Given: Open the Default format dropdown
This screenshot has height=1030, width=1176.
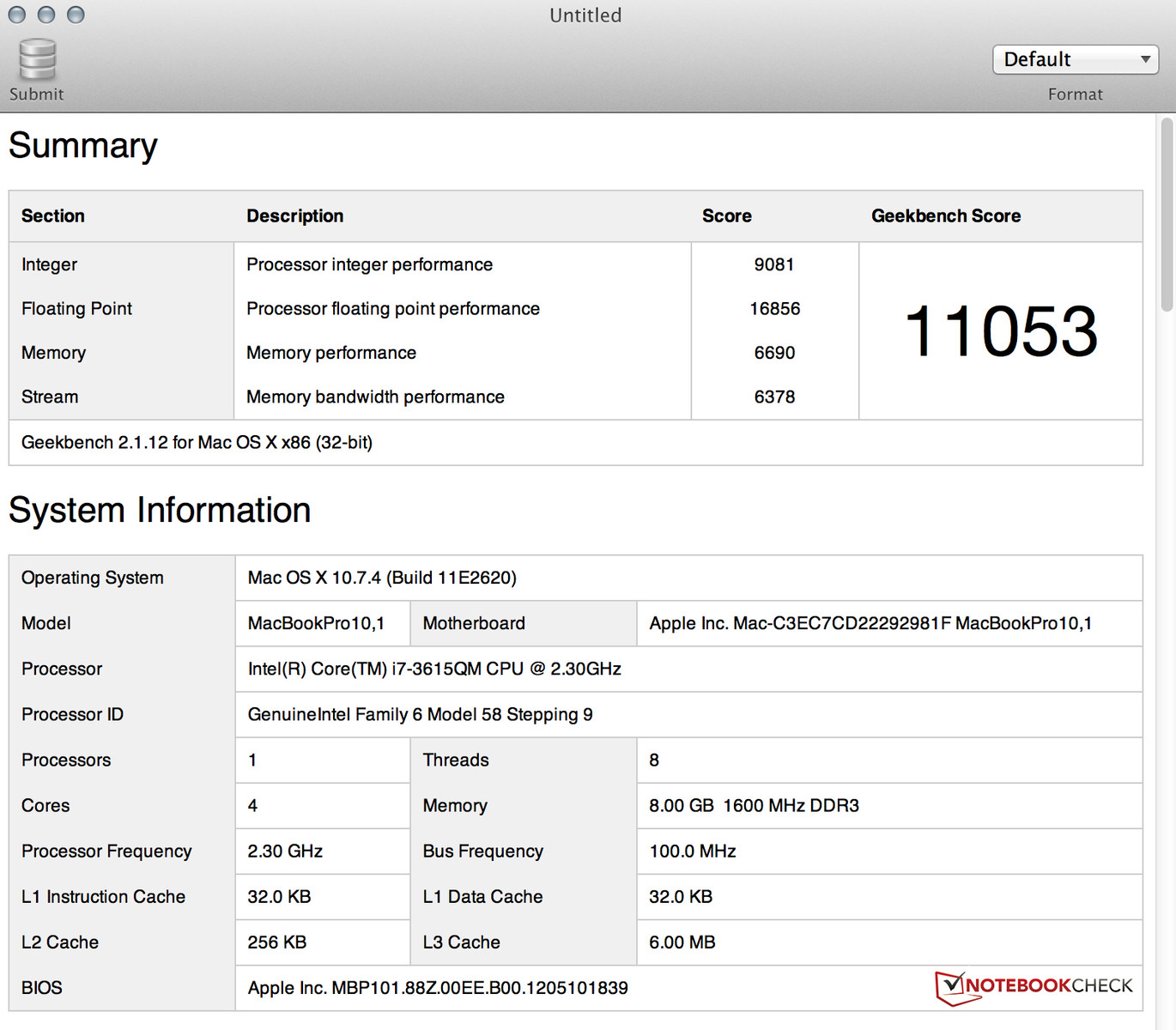Looking at the screenshot, I should pyautogui.click(x=1076, y=59).
